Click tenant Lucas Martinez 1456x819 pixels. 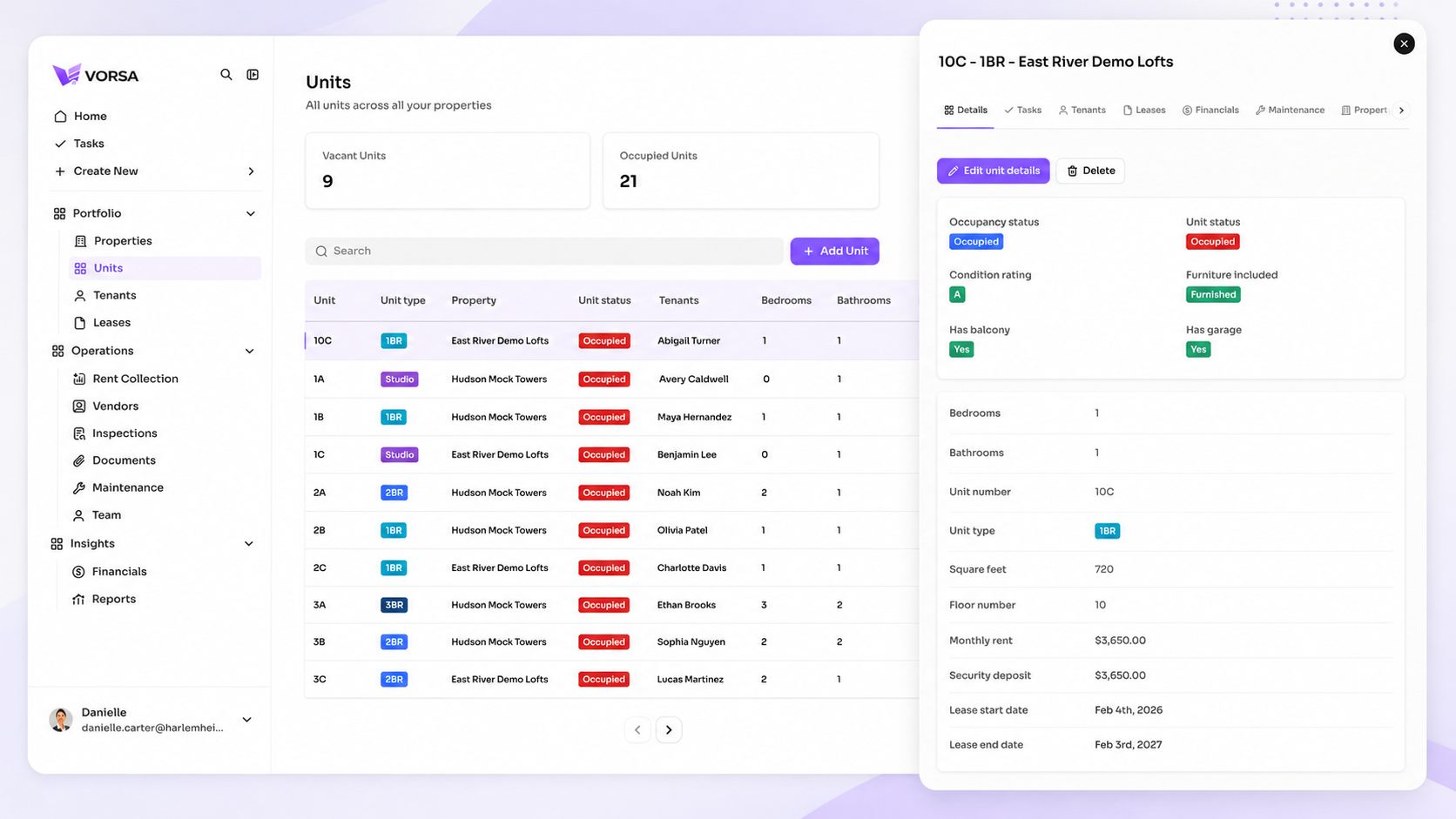pyautogui.click(x=690, y=680)
